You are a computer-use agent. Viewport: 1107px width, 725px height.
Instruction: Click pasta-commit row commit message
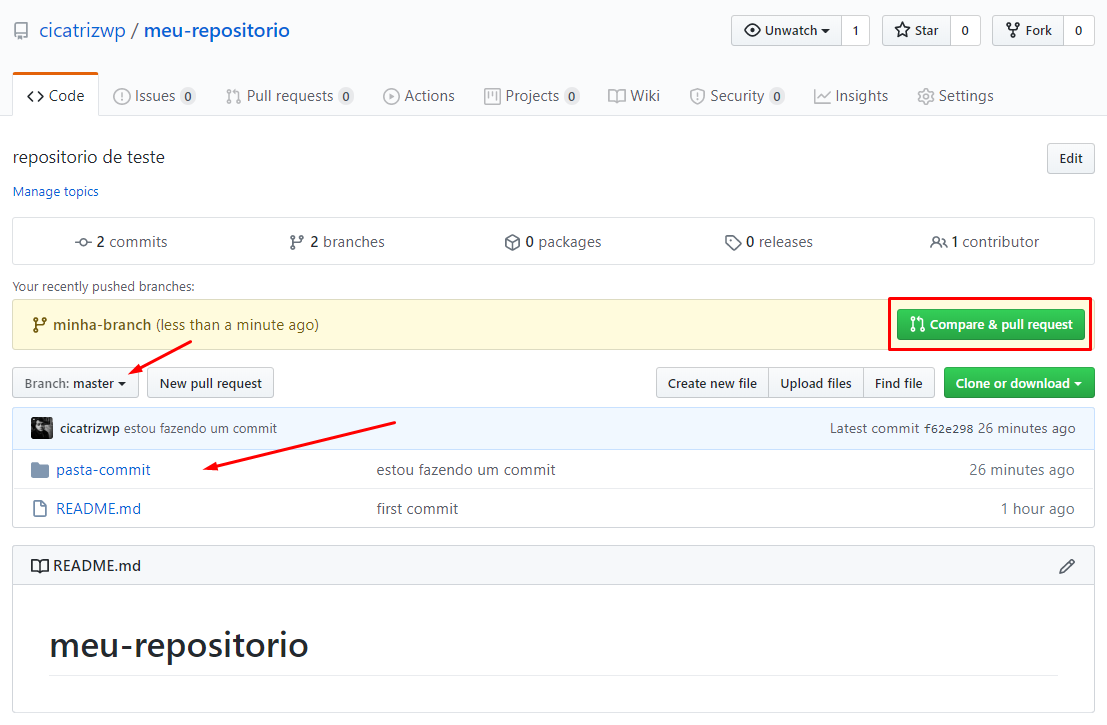(466, 470)
